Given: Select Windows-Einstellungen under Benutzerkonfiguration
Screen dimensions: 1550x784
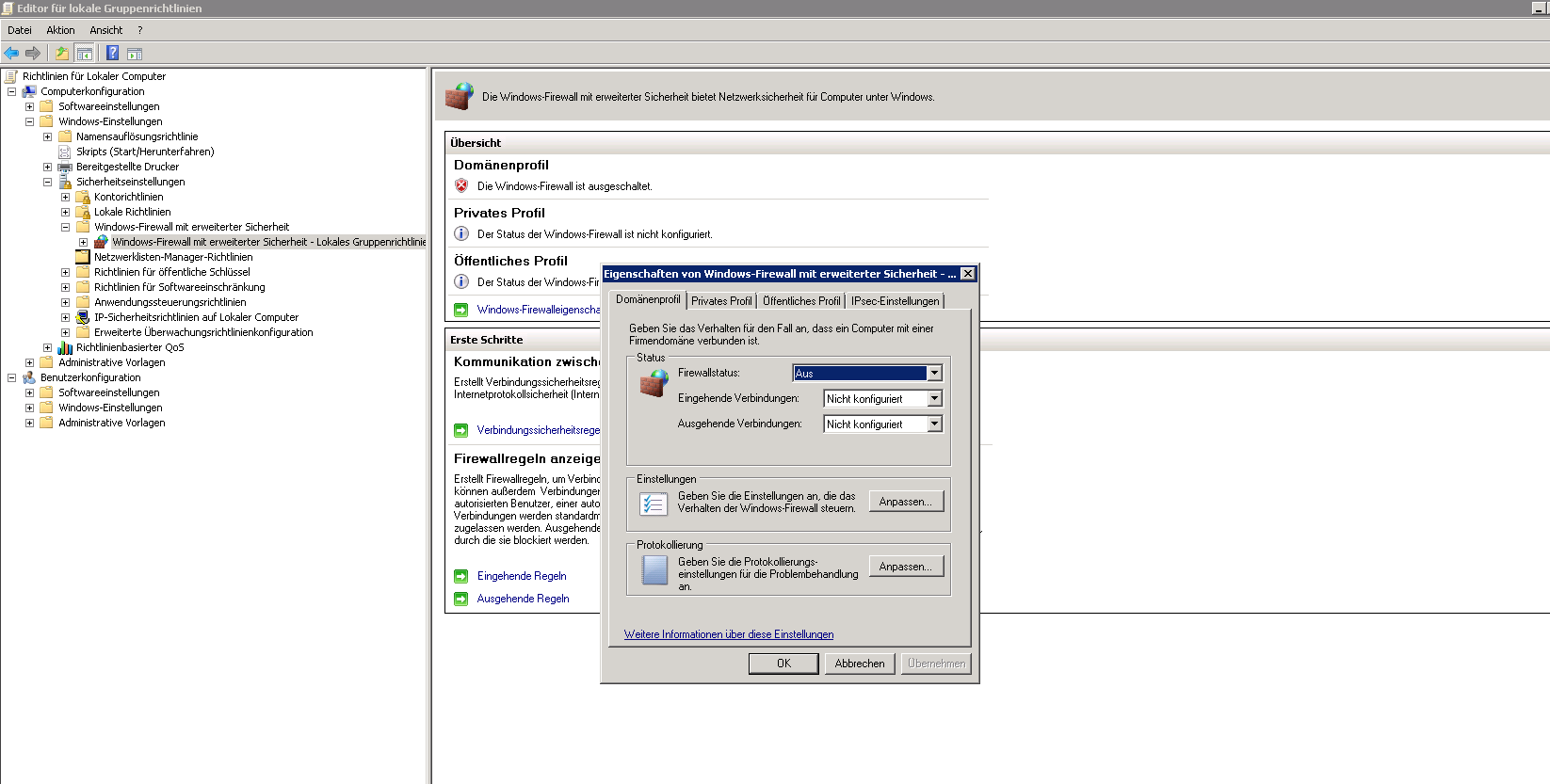Looking at the screenshot, I should point(110,408).
